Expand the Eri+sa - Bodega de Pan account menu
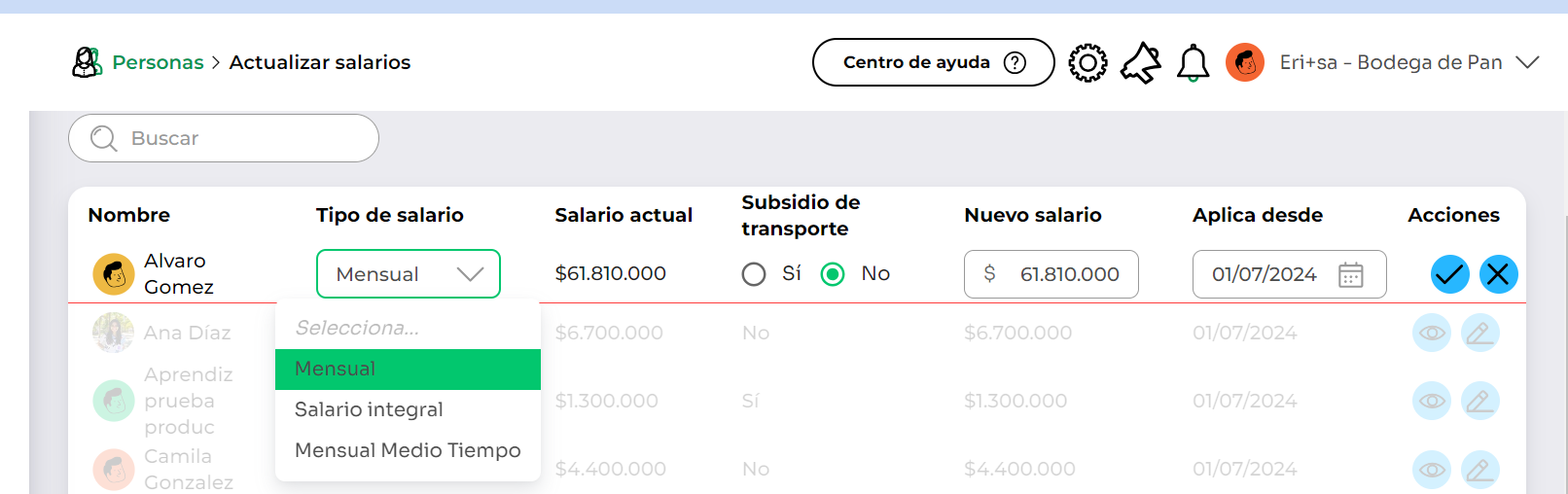1568x494 pixels. (x=1527, y=62)
